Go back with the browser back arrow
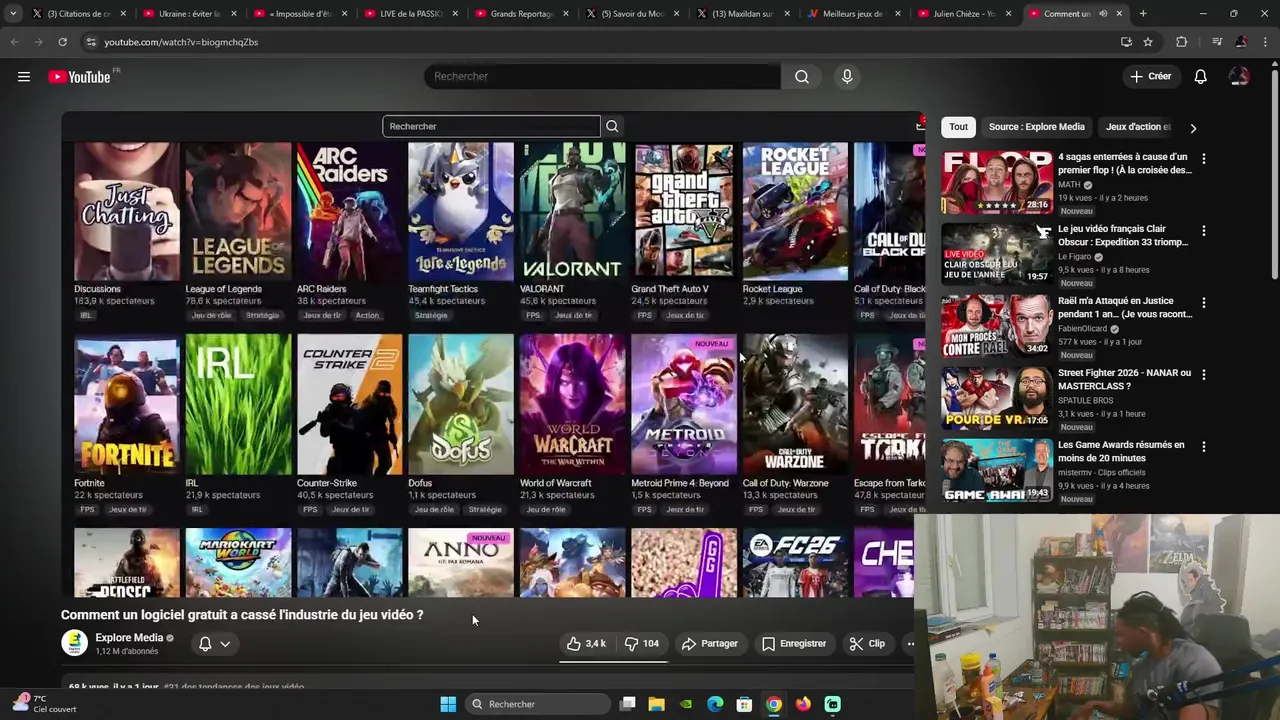Screen dimensions: 1280x720 pos(14,42)
